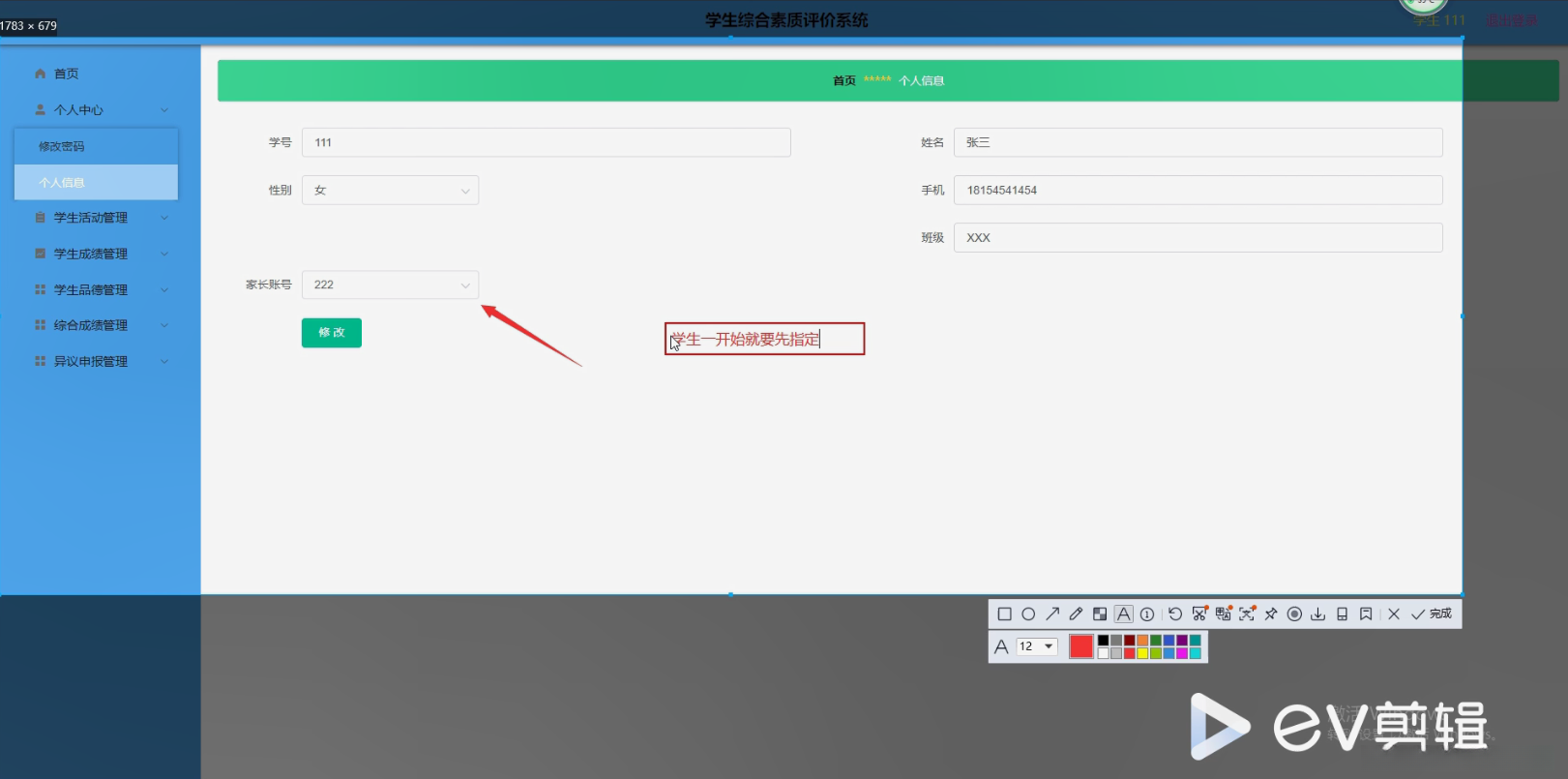Click the grid icon beside 异议申报管理
The image size is (1568, 779).
40,361
